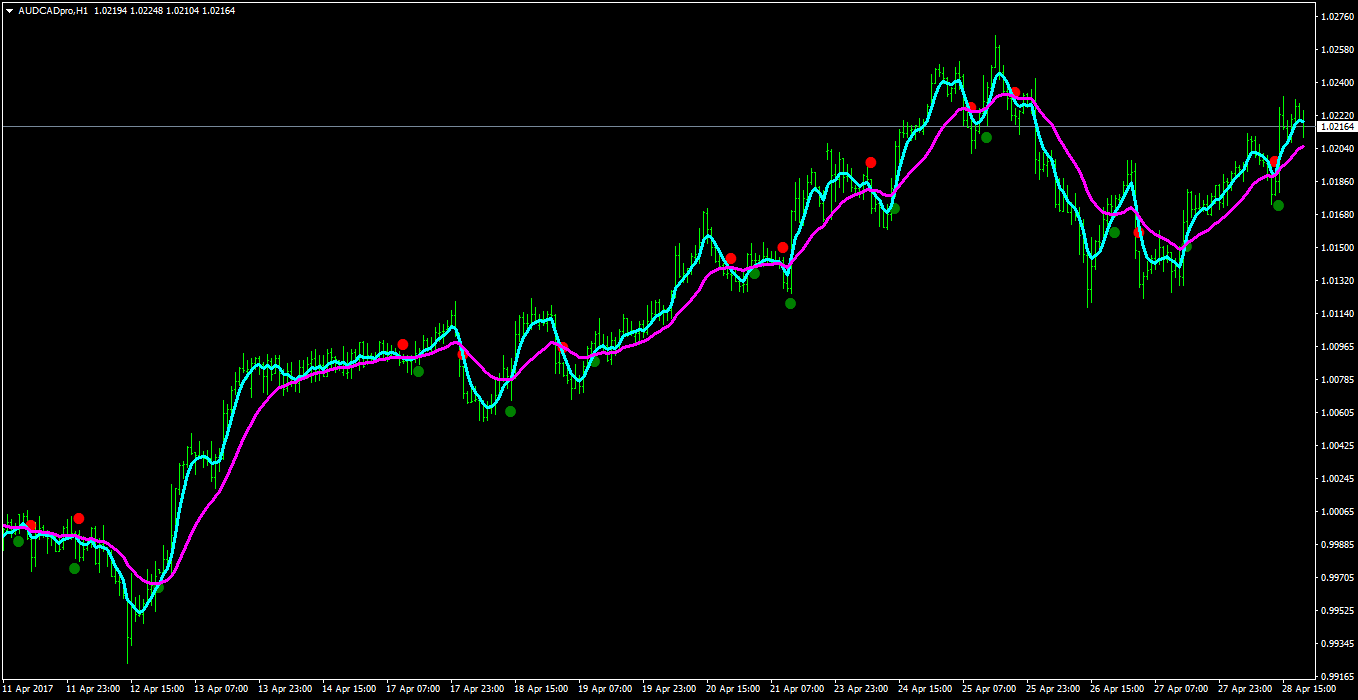Image resolution: width=1358 pixels, height=700 pixels.
Task: Click the 0.99165 price axis label
Action: point(1337,677)
